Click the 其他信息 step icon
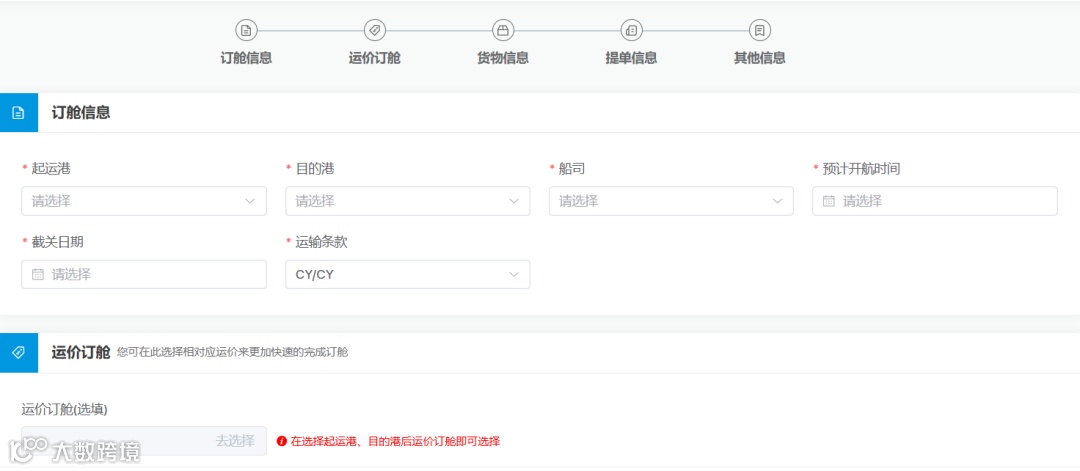Image resolution: width=1080 pixels, height=471 pixels. 760,30
